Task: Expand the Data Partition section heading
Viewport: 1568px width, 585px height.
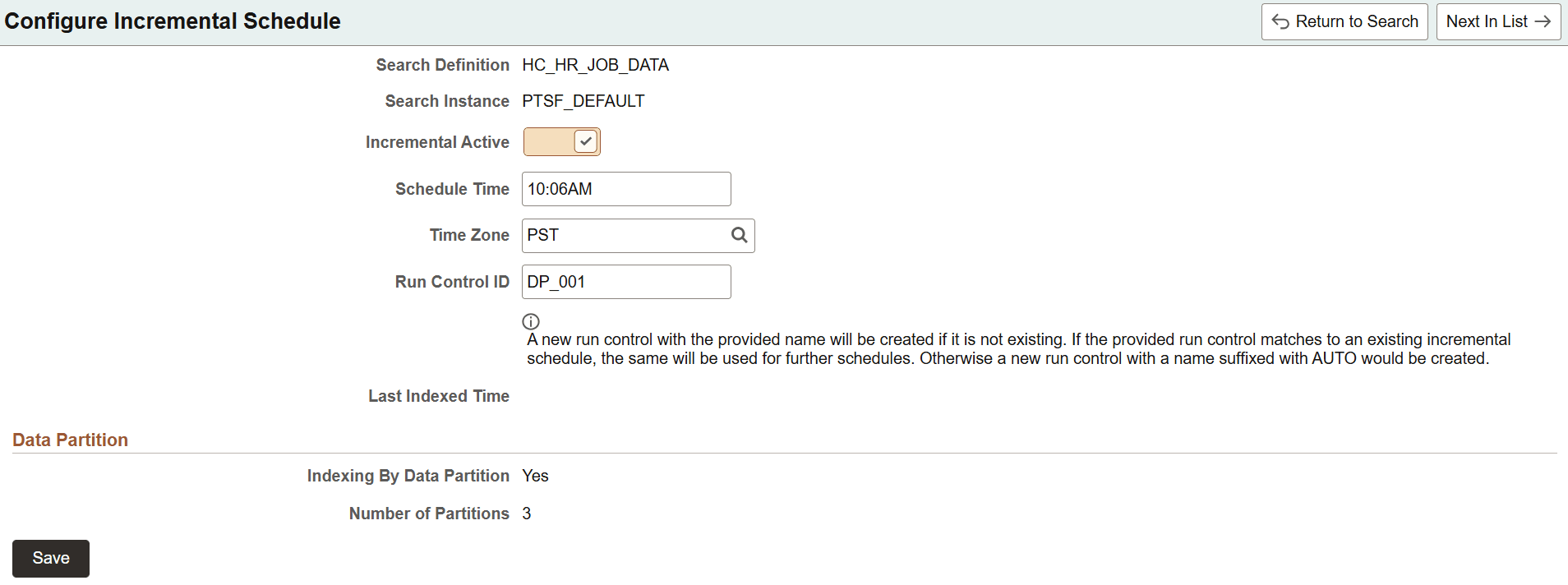Action: 70,440
